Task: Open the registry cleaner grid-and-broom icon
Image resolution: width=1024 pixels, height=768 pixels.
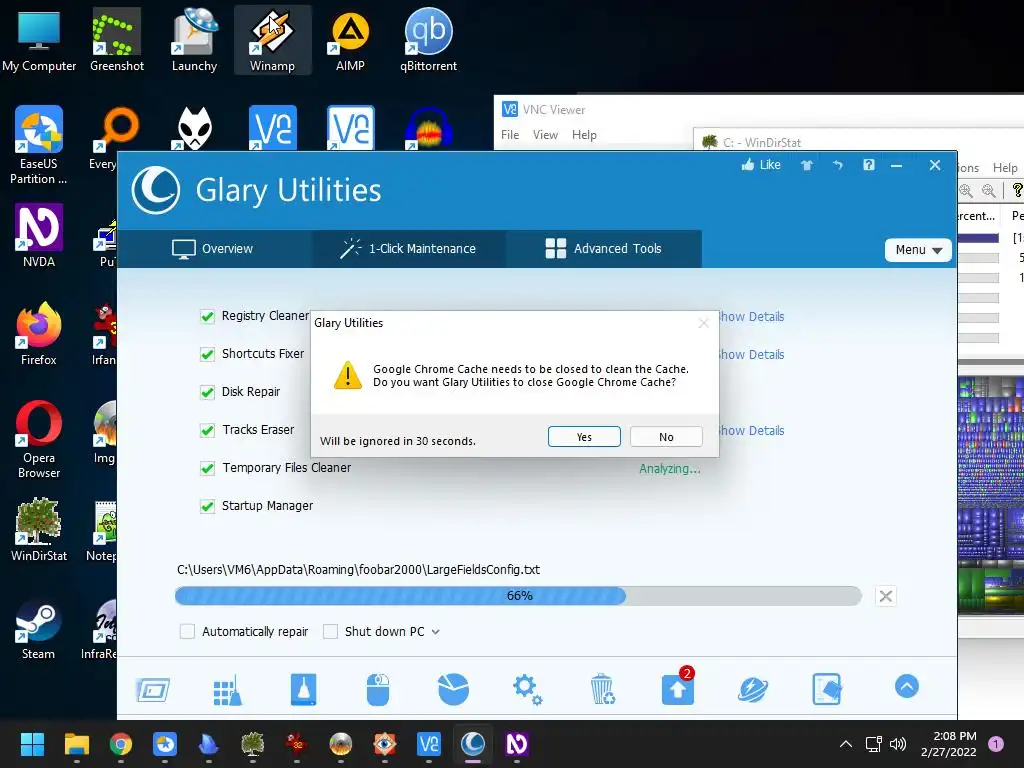Action: (x=227, y=690)
